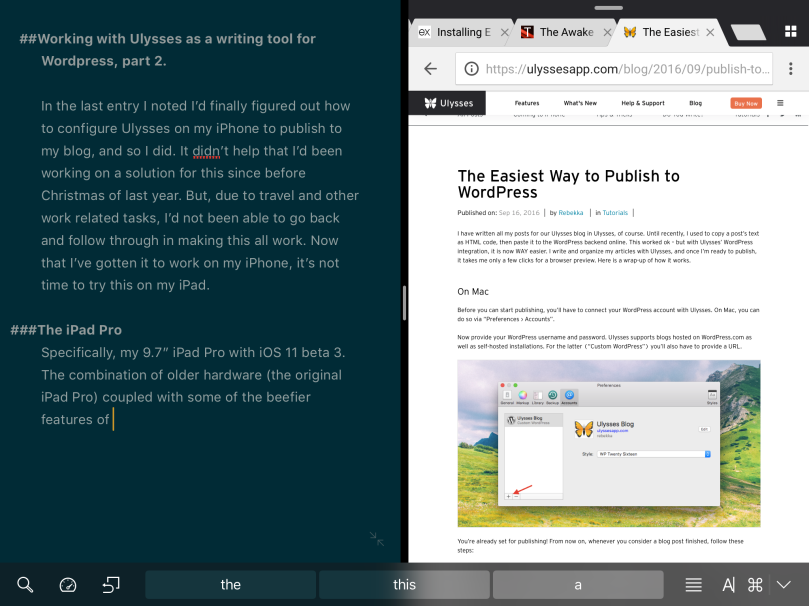
Task: Tap the magnifying glass search icon in Ulysses
Action: (25, 585)
